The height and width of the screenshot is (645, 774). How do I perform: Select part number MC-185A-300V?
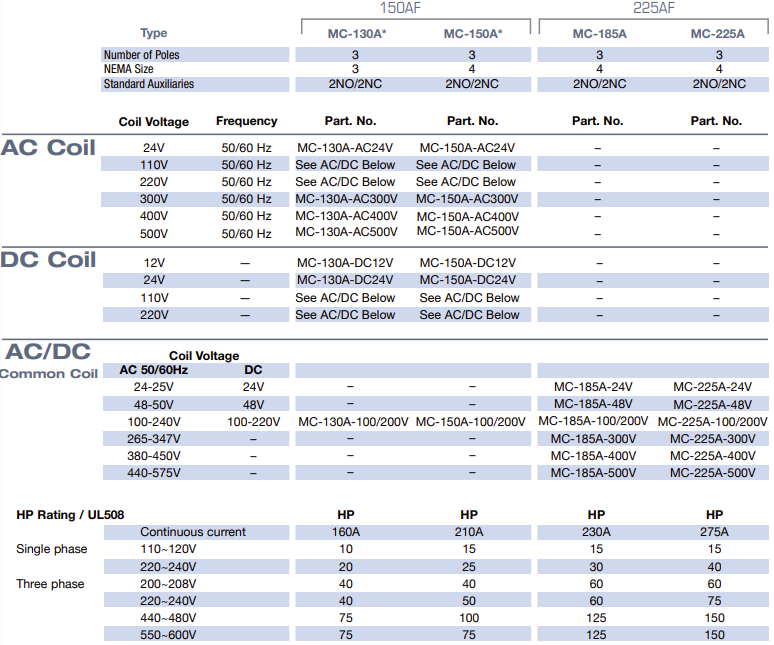593,439
